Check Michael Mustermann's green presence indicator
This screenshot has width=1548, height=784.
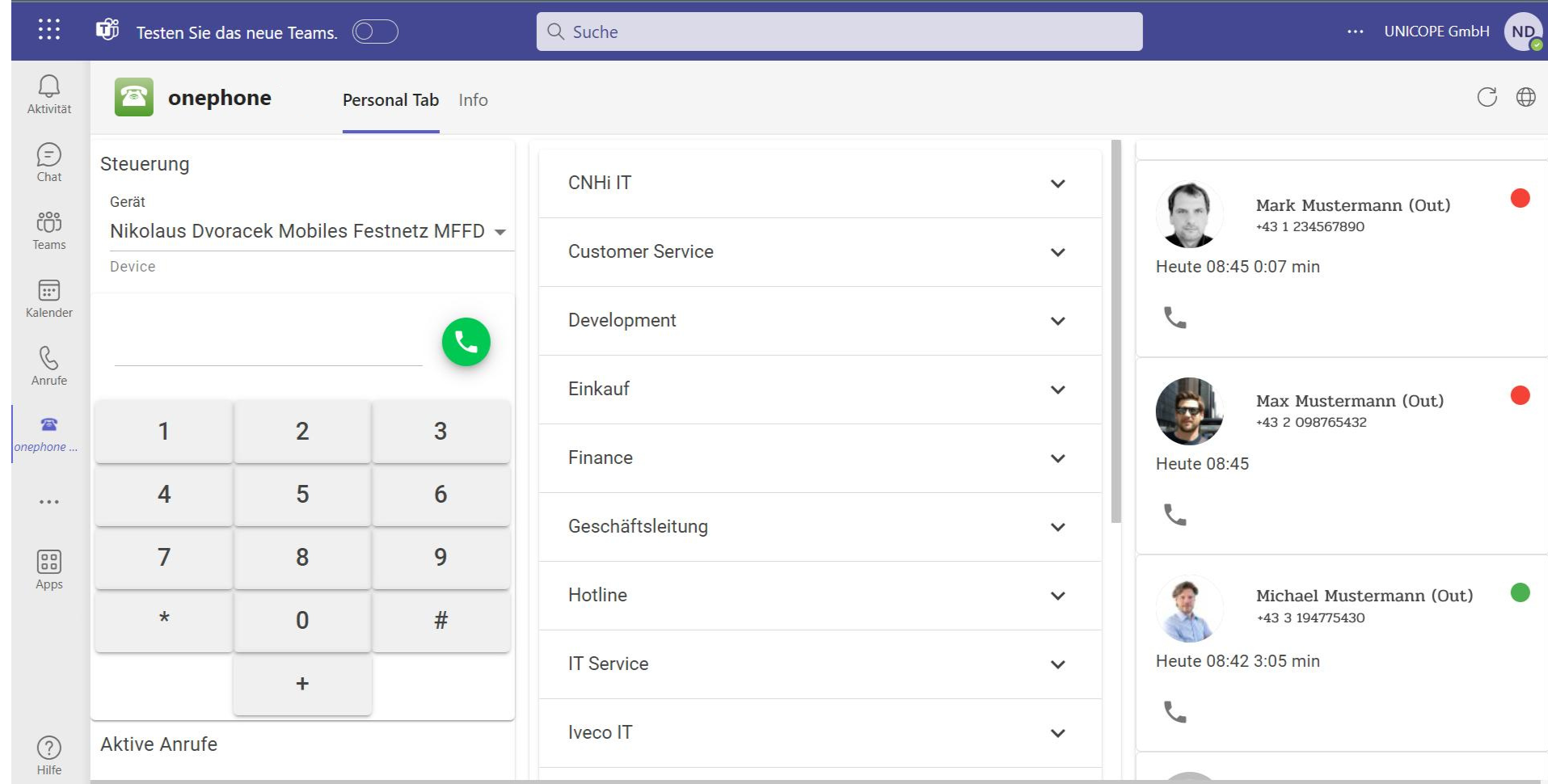click(x=1521, y=592)
